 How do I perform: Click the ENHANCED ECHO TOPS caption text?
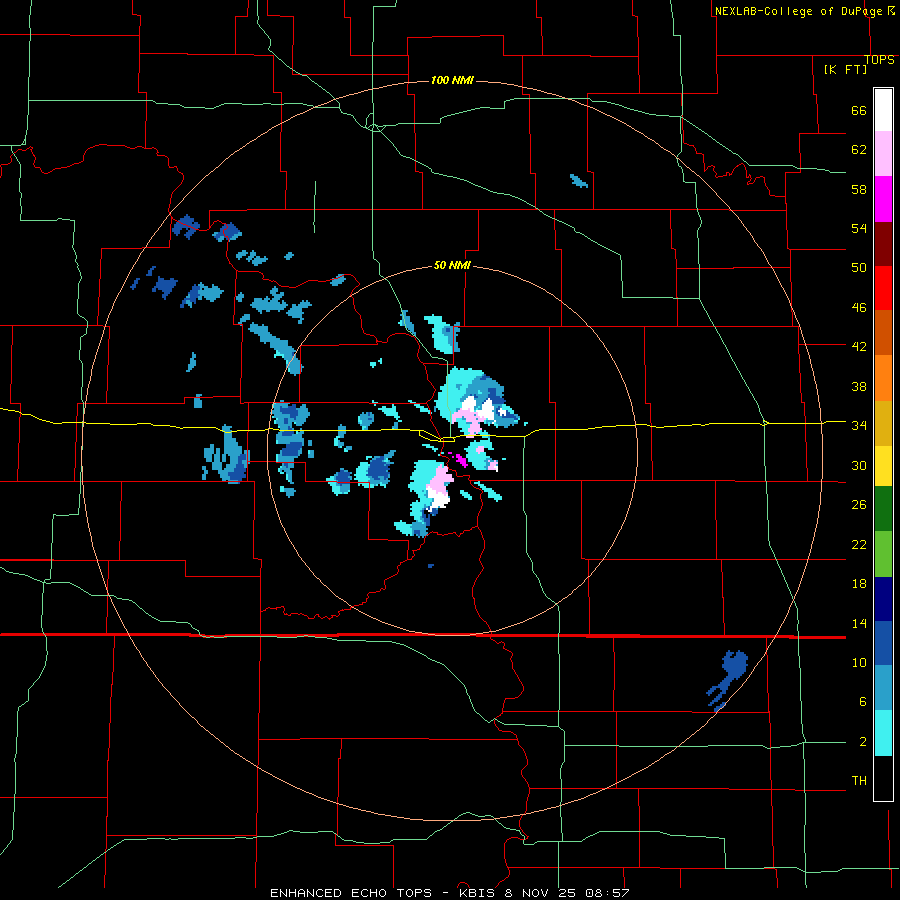(351, 893)
